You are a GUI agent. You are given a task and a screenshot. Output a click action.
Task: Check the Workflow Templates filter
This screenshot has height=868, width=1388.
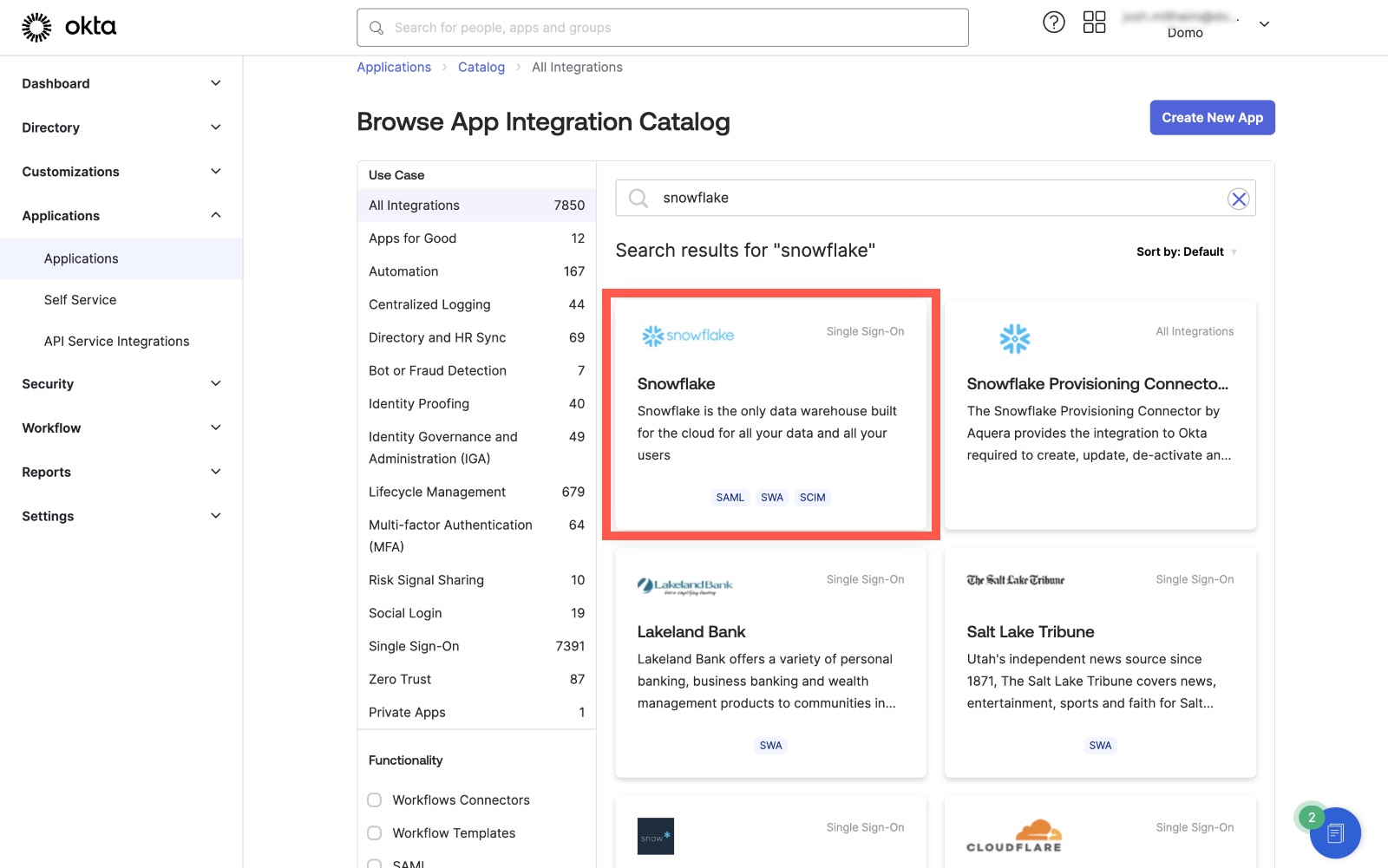(375, 832)
